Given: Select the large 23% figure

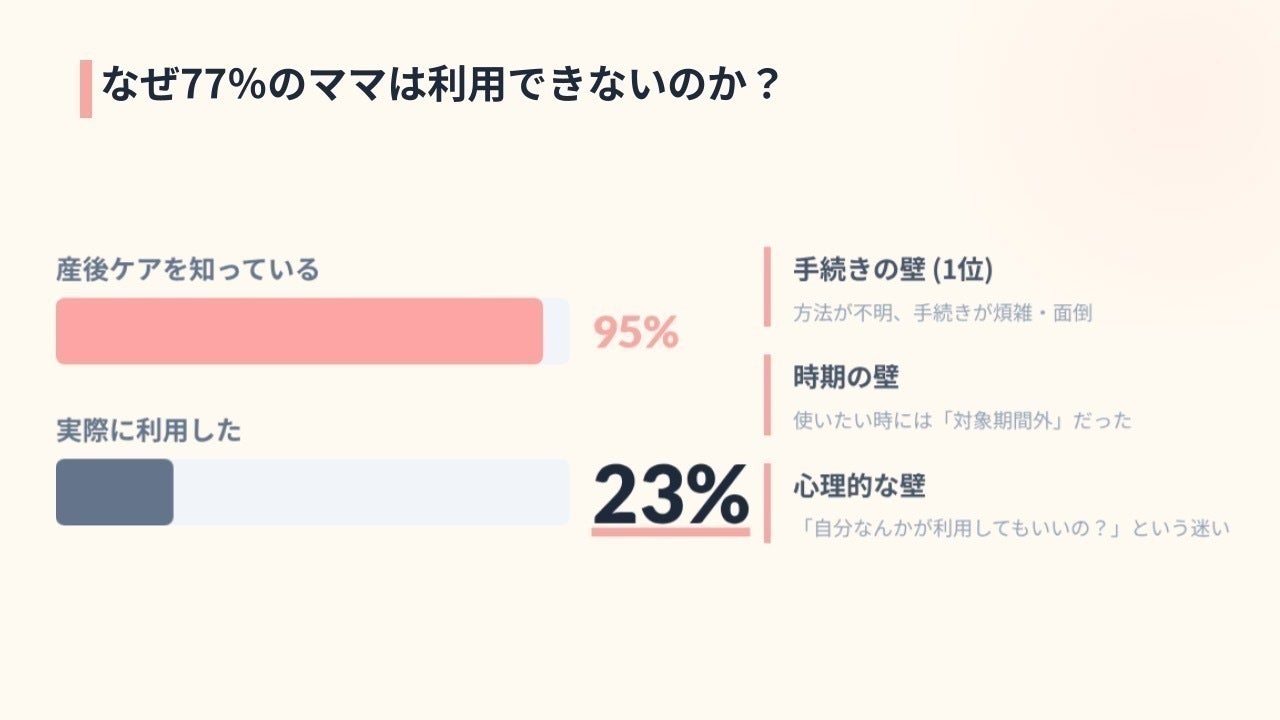Looking at the screenshot, I should 670,492.
